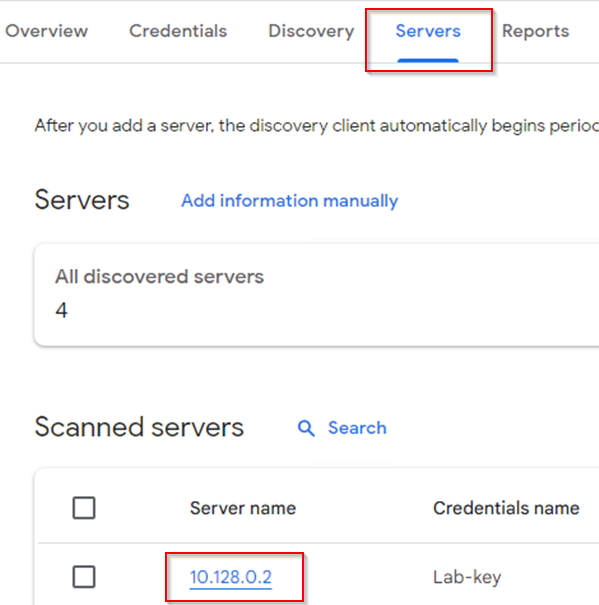
Task: Open the Reports tab
Action: pos(536,32)
